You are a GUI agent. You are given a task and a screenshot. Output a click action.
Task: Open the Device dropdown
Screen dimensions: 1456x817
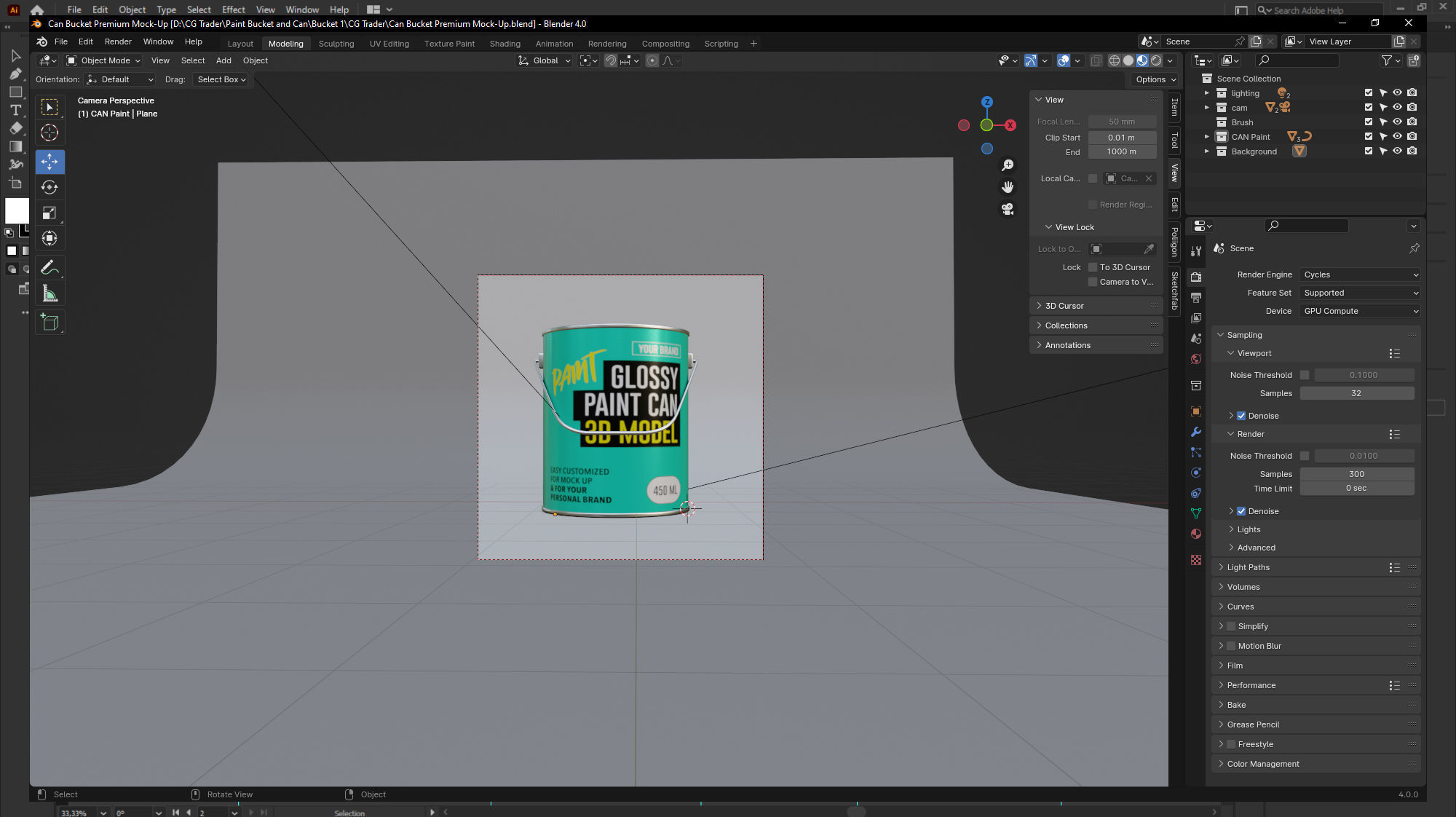pyautogui.click(x=1360, y=311)
